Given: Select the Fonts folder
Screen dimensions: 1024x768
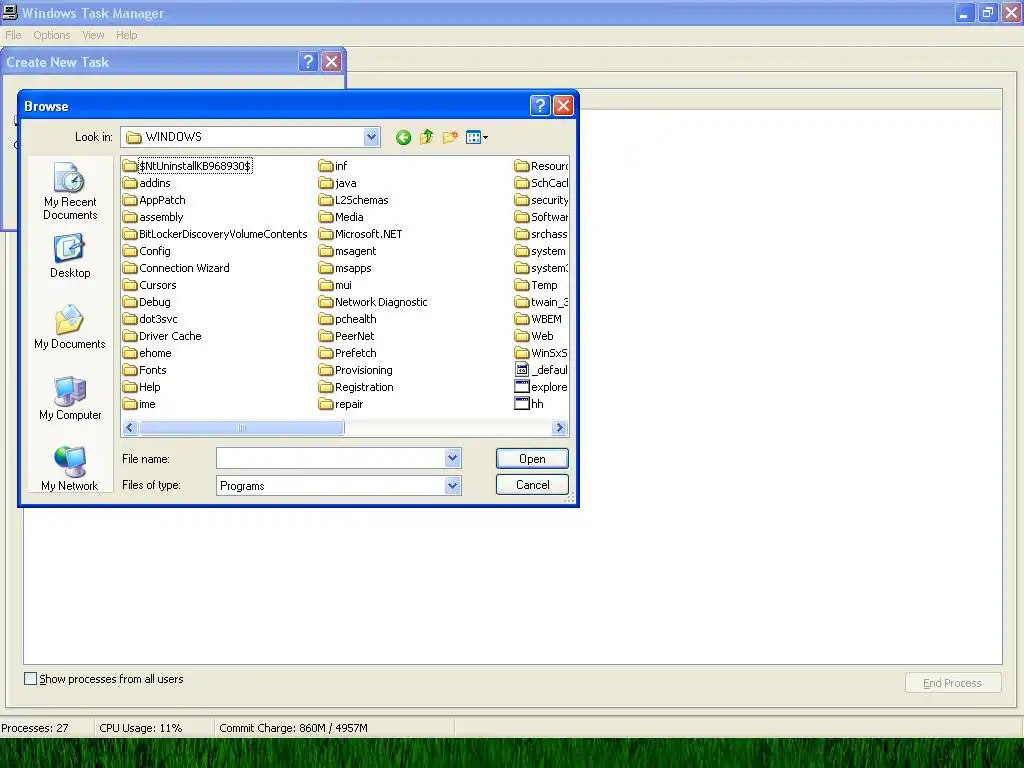Looking at the screenshot, I should click(145, 370).
